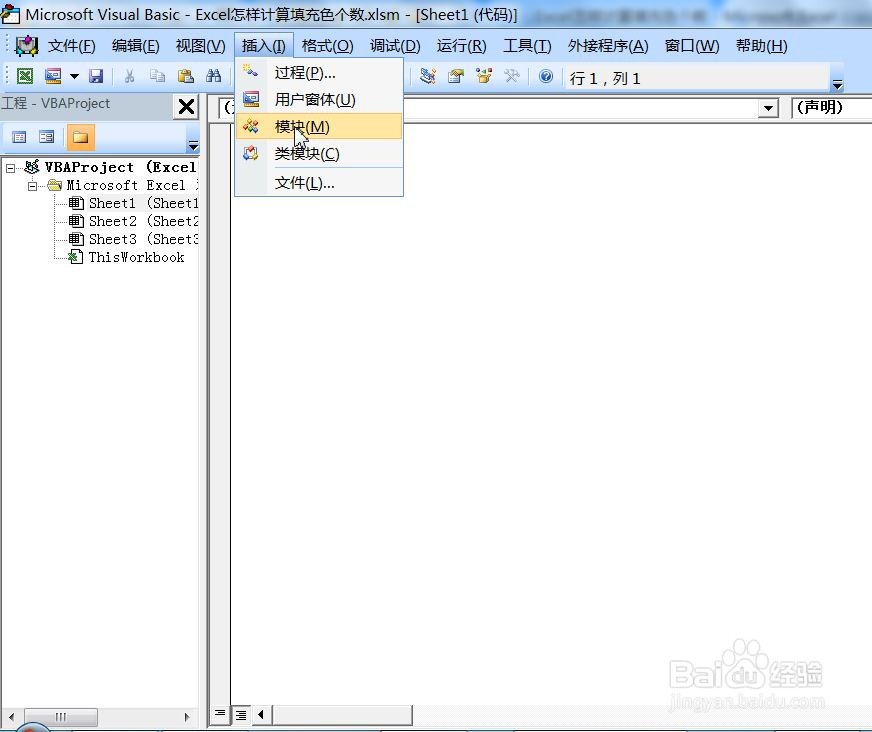
Task: Click project panel horizontal scrollbar thumb
Action: [61, 716]
